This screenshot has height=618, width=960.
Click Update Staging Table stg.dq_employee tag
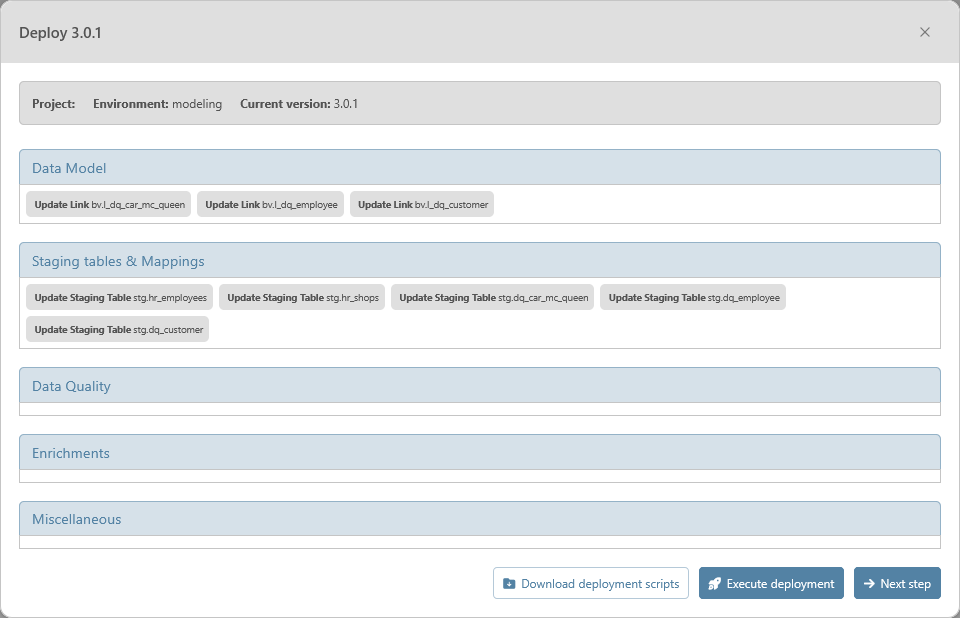tap(693, 298)
